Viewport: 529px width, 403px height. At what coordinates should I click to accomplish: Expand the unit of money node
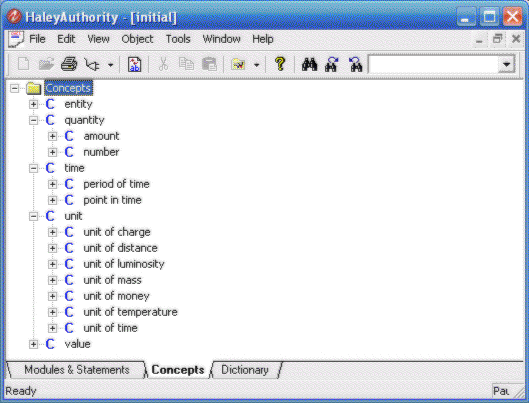[52, 296]
